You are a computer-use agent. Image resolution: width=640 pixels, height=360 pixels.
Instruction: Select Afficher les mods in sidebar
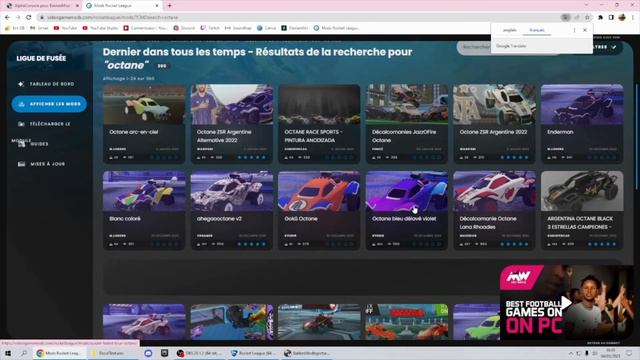click(x=49, y=104)
